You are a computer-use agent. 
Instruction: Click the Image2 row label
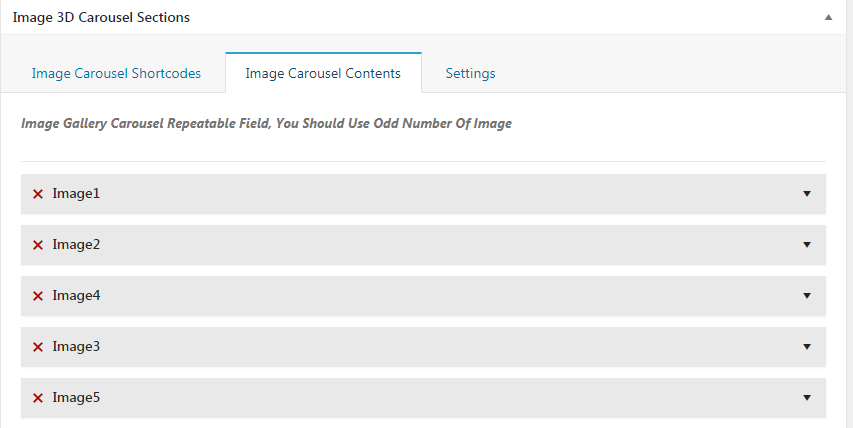(x=76, y=245)
